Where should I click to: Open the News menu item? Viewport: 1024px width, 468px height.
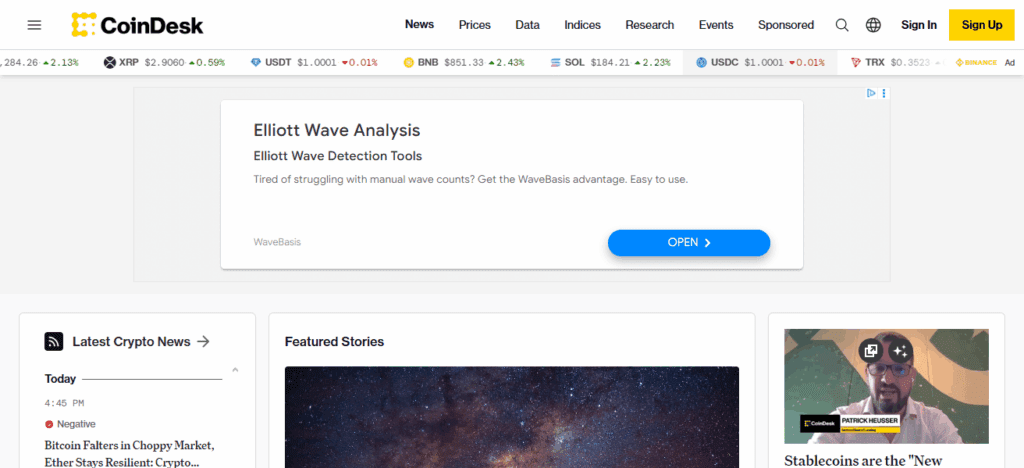(419, 25)
